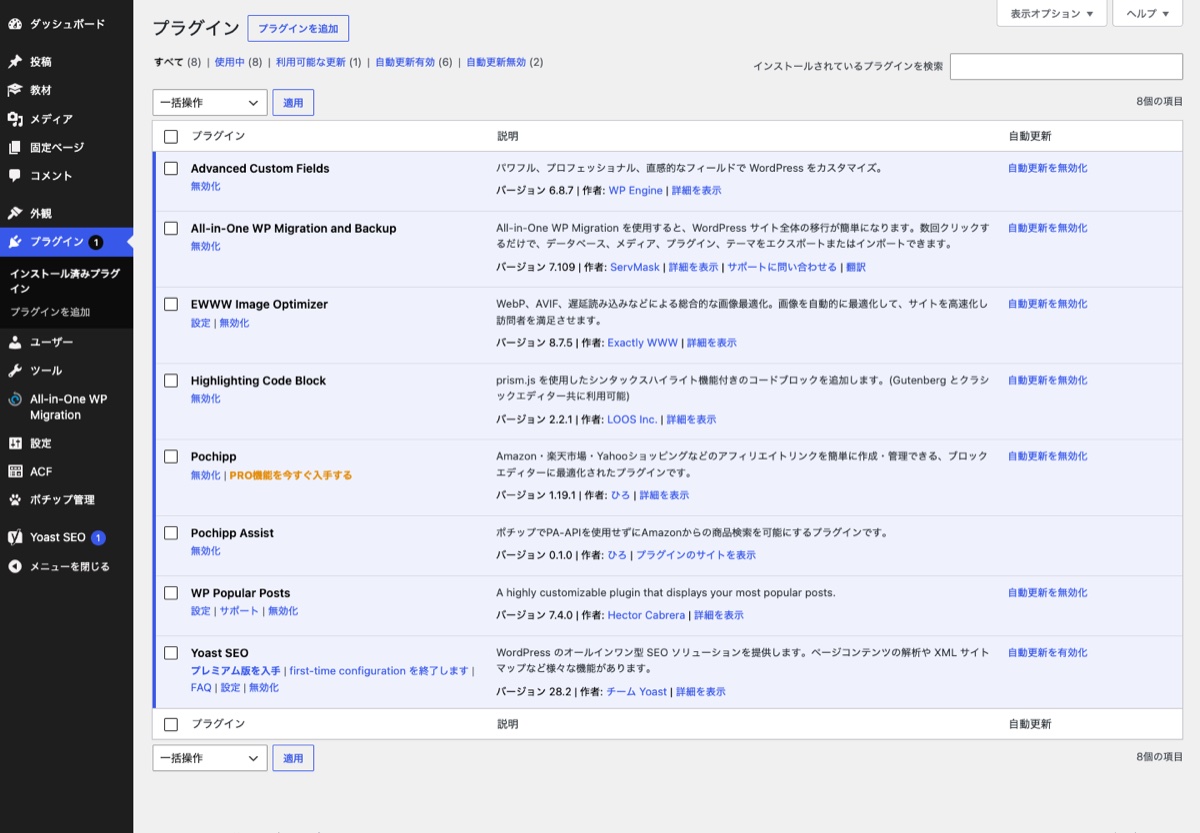Click サポートに問い合わせる link for All-in-One

[782, 267]
